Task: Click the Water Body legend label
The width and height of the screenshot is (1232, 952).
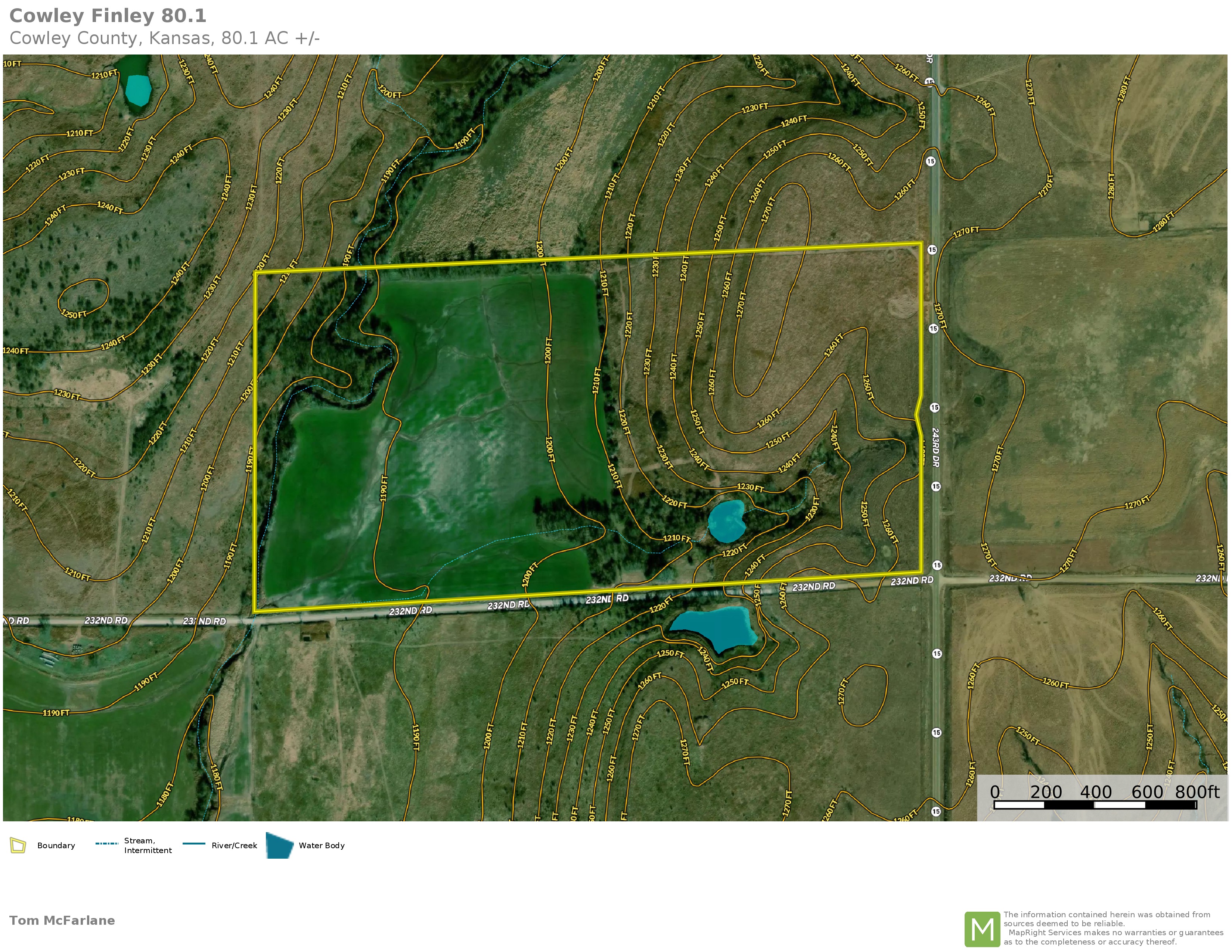Action: point(322,845)
